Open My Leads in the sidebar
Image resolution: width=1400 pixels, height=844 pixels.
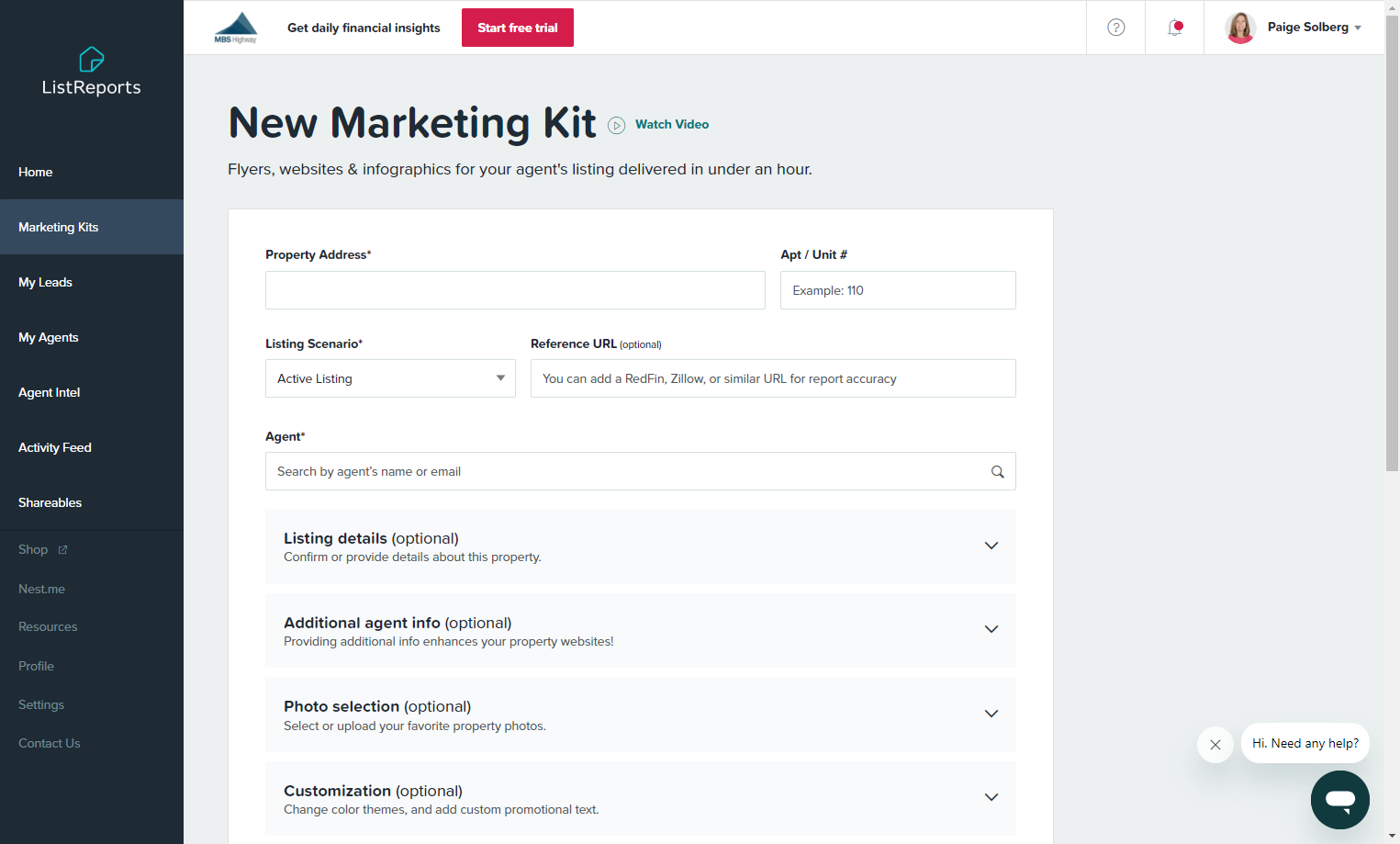pos(92,282)
